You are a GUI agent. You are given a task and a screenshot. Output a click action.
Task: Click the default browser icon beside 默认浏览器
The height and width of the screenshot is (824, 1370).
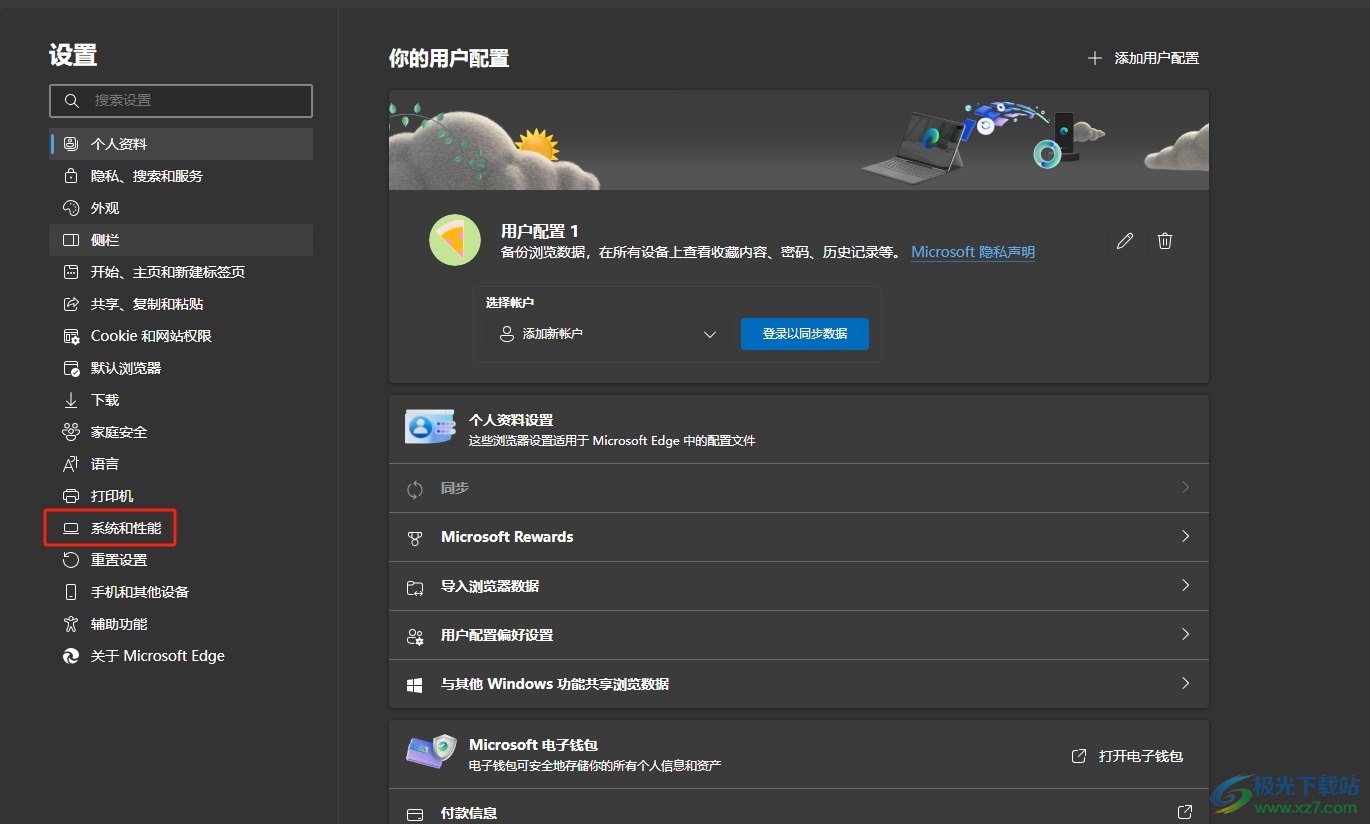click(x=71, y=368)
